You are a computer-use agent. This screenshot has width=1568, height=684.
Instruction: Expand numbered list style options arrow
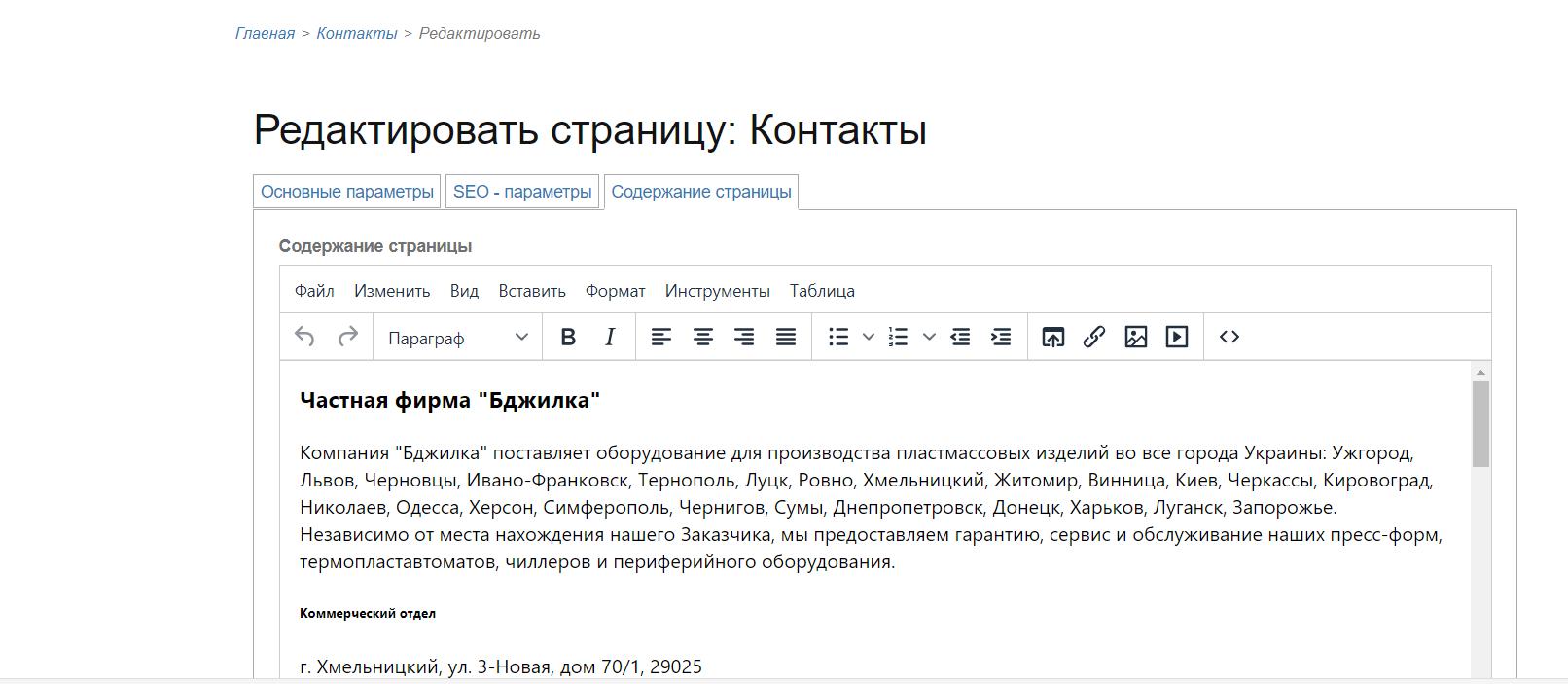click(929, 337)
